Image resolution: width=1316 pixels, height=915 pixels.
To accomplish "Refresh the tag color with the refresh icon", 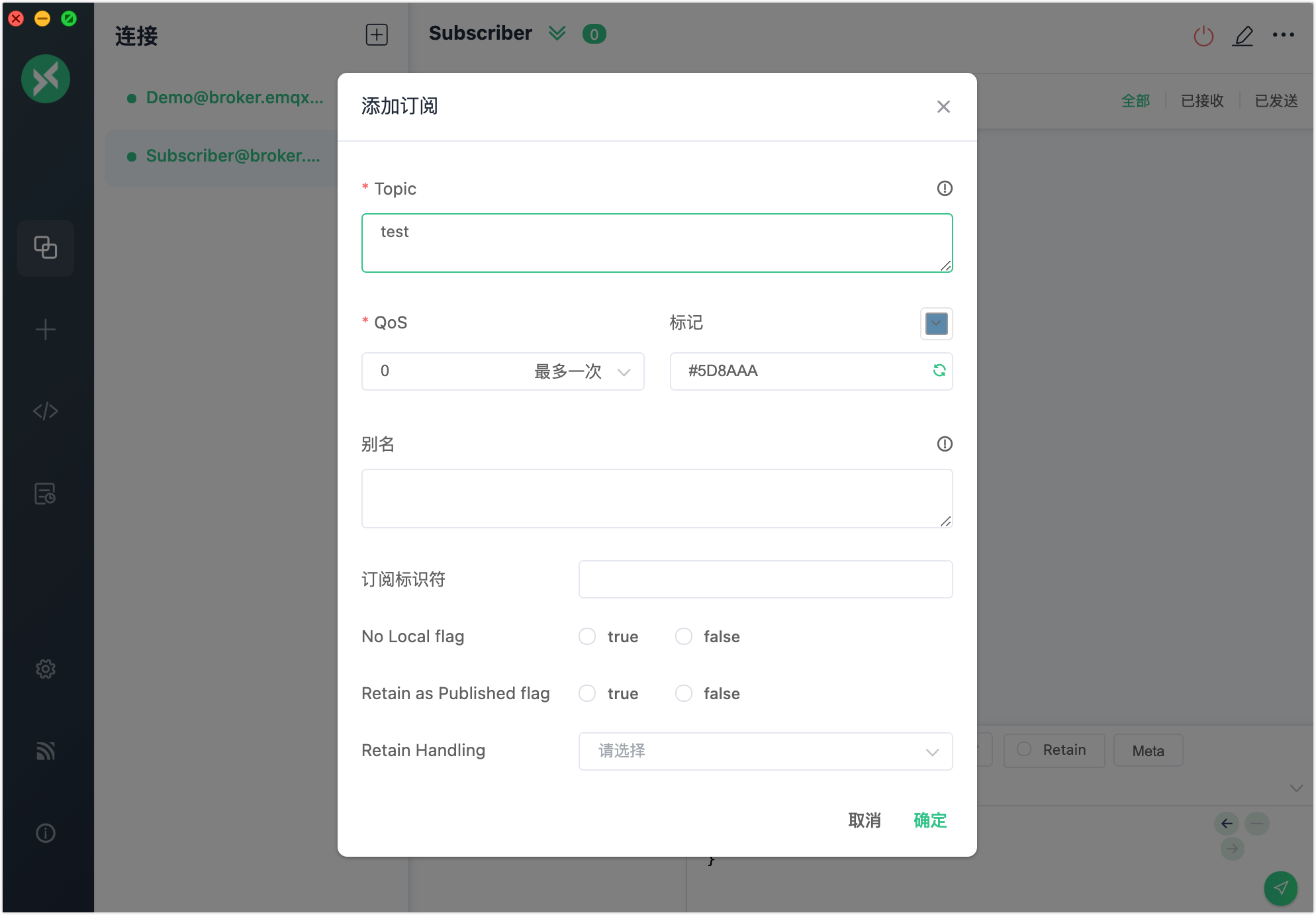I will point(939,371).
